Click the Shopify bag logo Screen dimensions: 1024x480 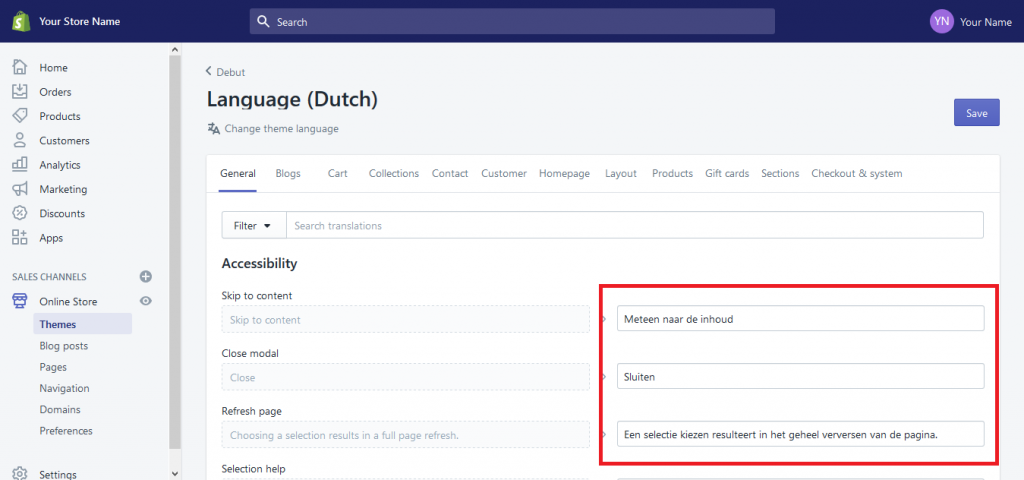(x=20, y=22)
